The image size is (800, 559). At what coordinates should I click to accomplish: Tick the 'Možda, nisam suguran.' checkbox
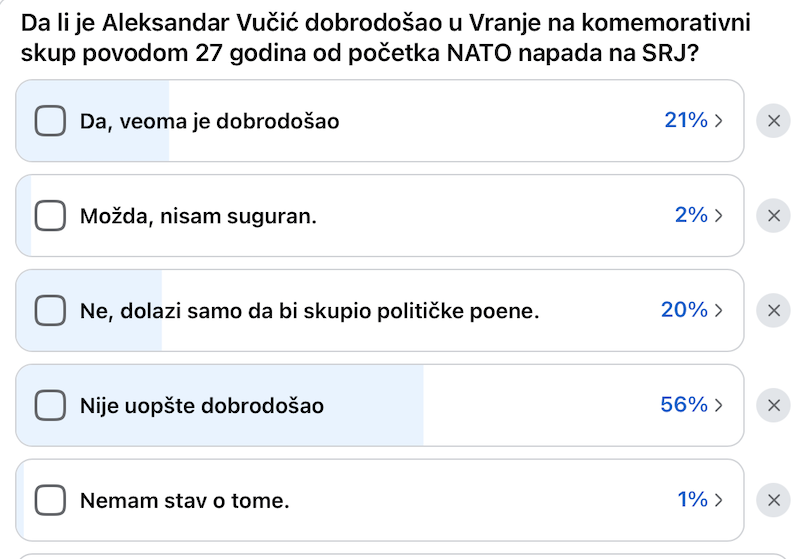(x=50, y=215)
